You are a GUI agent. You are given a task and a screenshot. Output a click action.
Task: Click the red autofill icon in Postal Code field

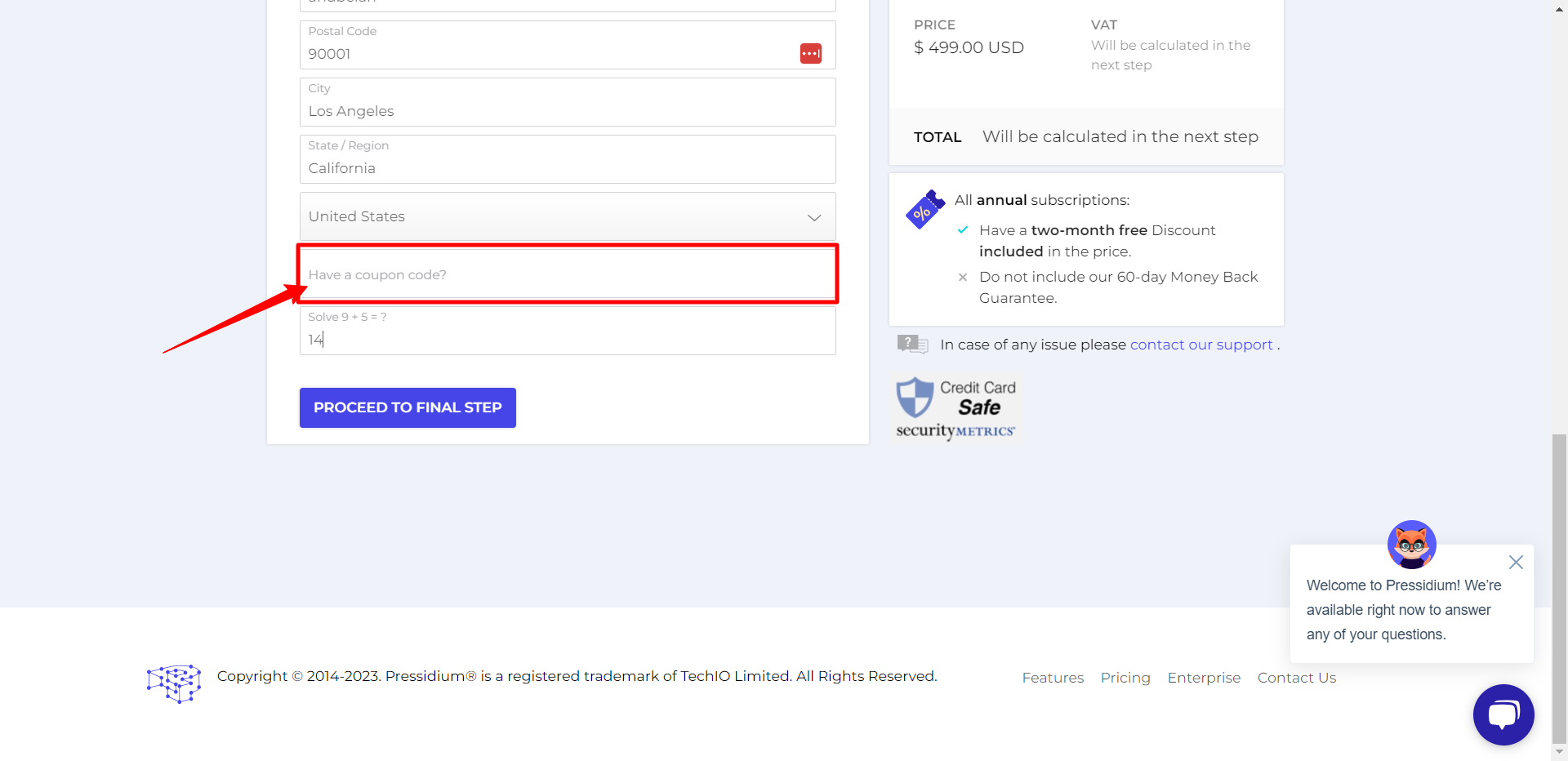point(811,52)
